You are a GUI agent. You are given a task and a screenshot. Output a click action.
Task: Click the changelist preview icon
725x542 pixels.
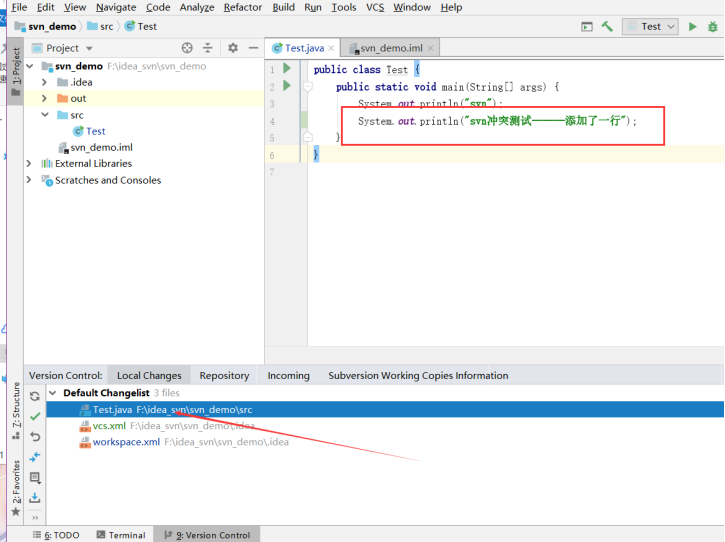[35, 478]
